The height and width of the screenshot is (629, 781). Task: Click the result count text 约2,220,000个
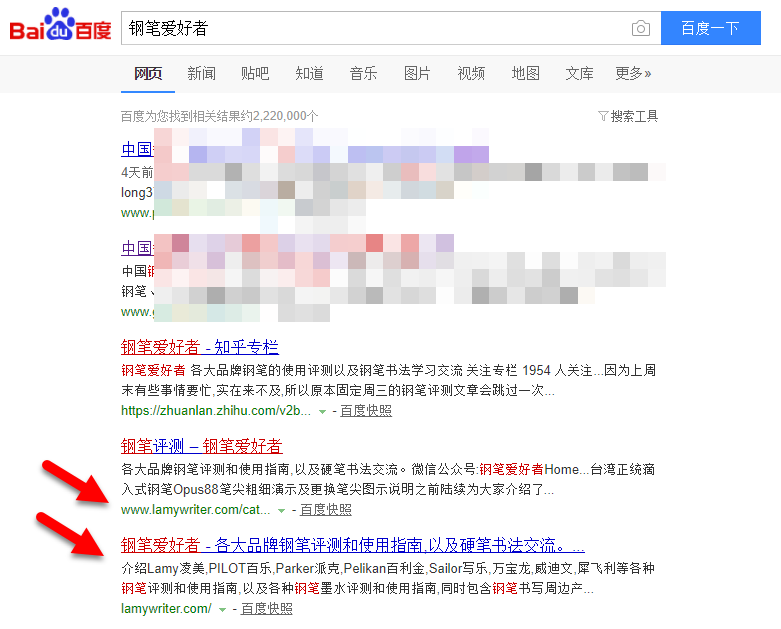[279, 116]
